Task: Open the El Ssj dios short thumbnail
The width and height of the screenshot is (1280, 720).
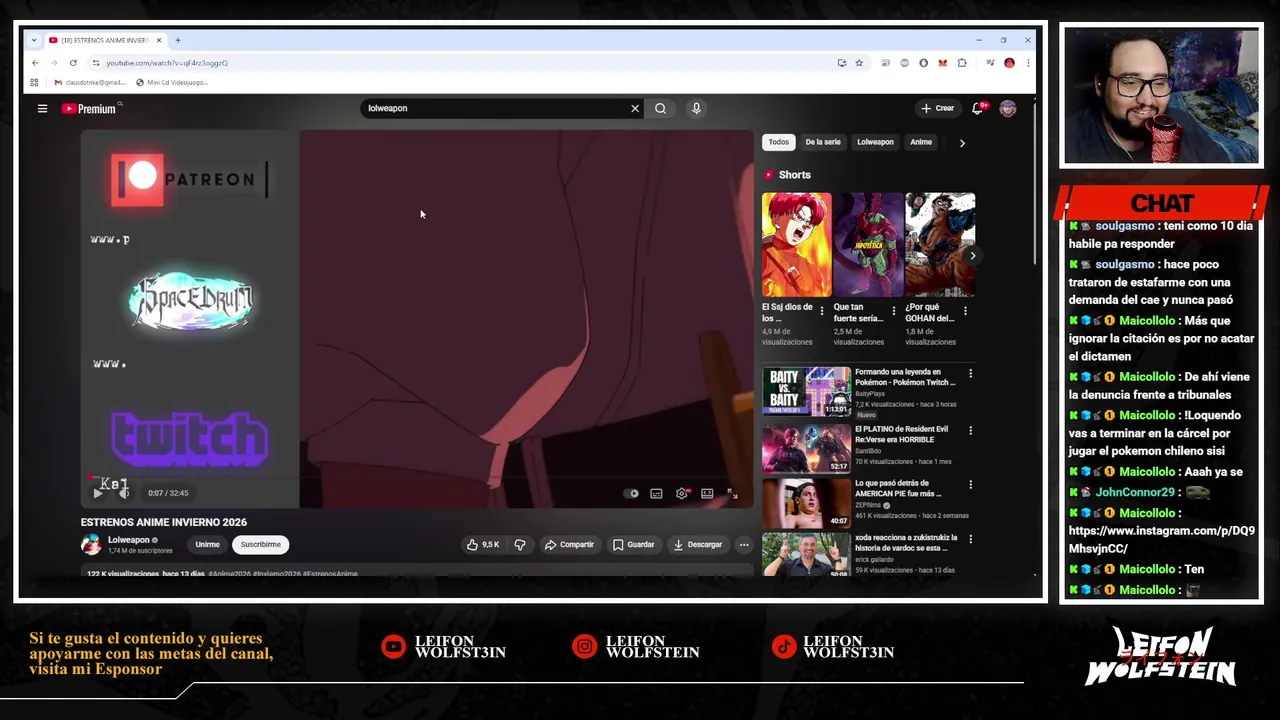Action: coord(797,245)
